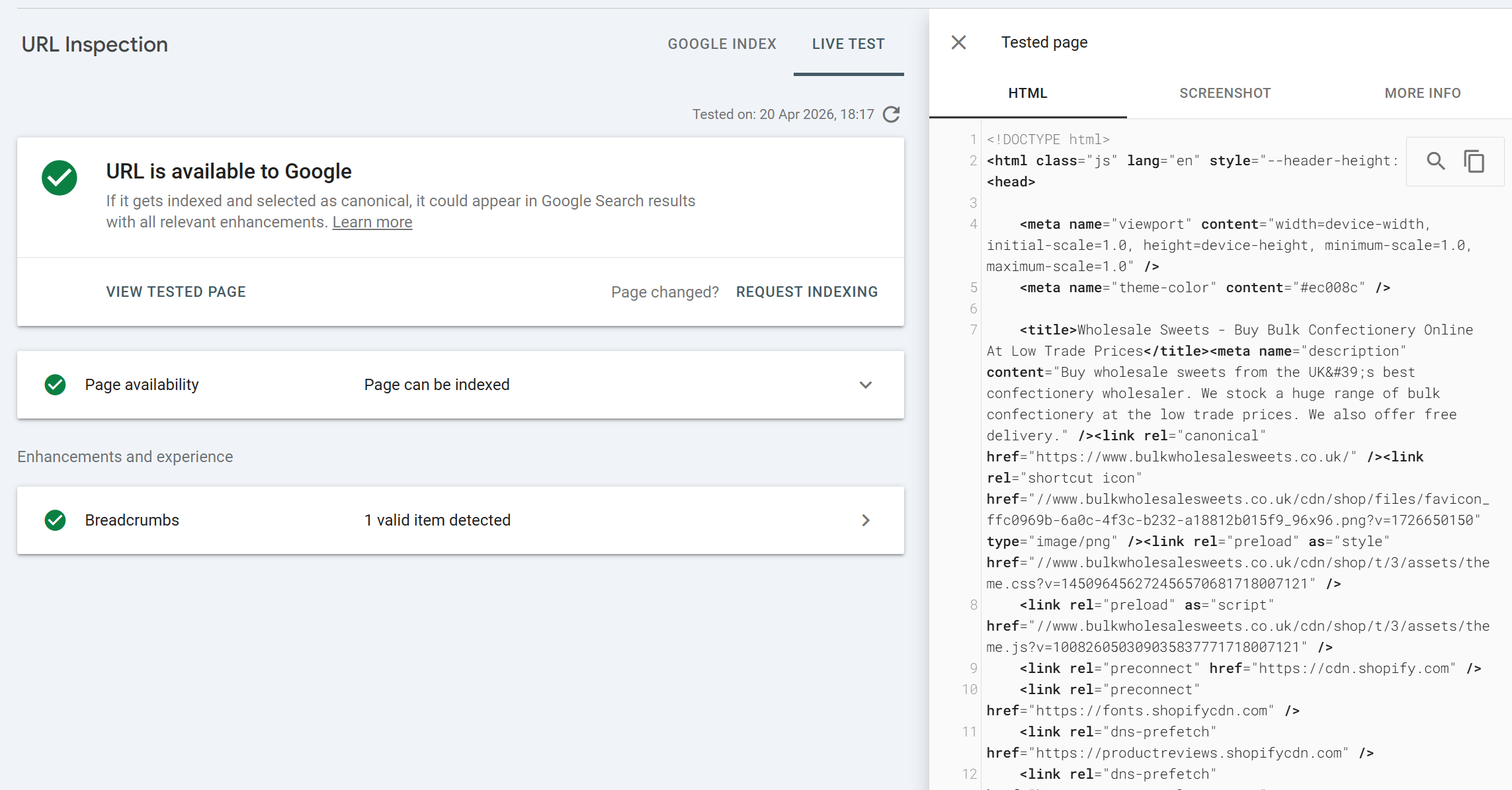Screen dimensions: 1512x790
Task: Click the Page can be indexed row
Action: click(437, 385)
